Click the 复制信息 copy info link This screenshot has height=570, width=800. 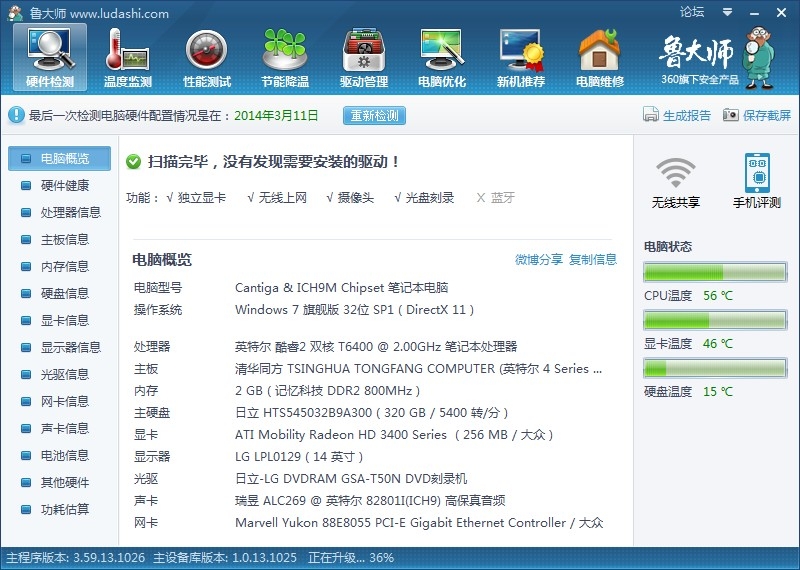(593, 259)
